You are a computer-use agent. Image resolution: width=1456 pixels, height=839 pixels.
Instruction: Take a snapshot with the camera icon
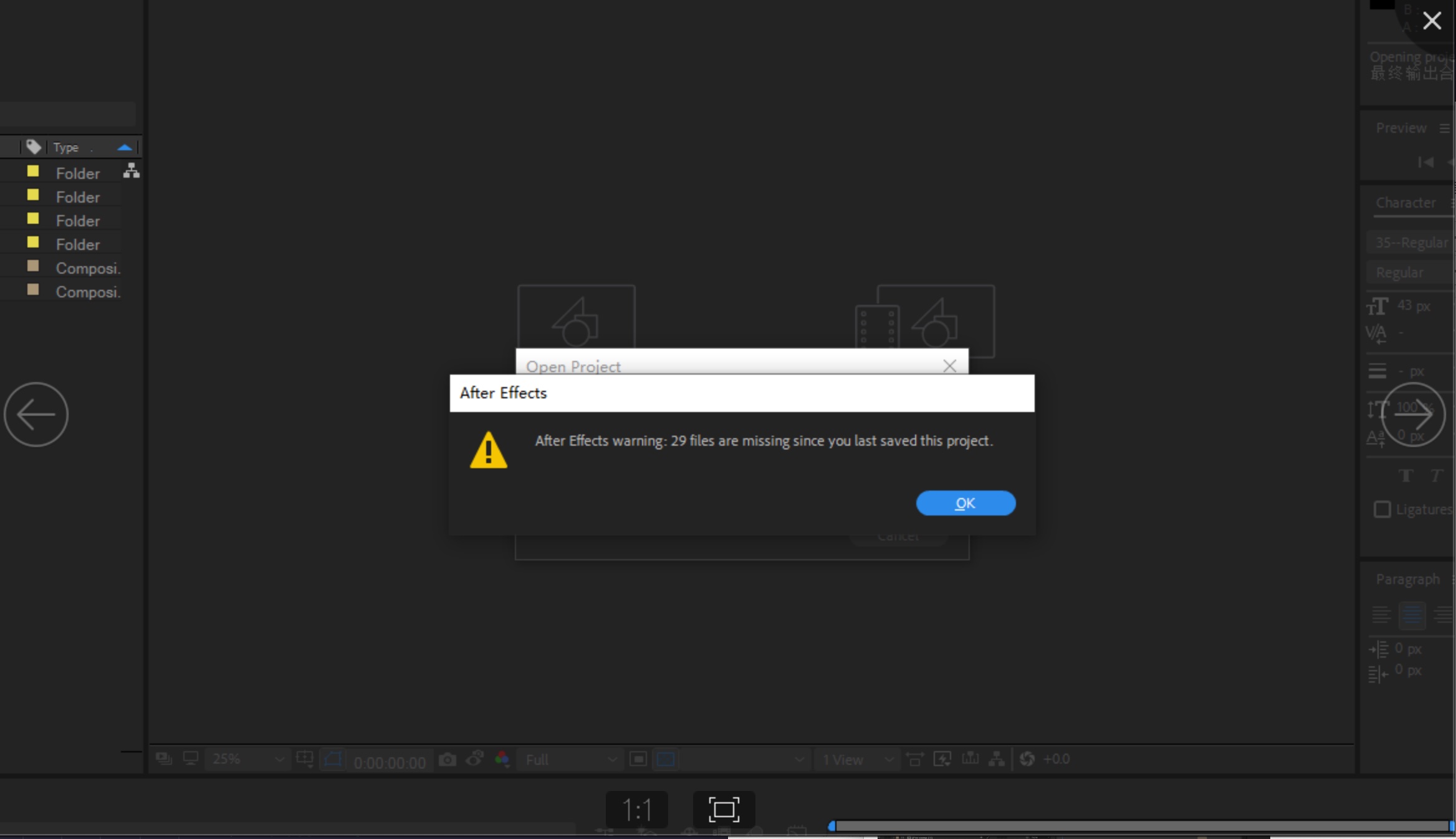pos(447,759)
